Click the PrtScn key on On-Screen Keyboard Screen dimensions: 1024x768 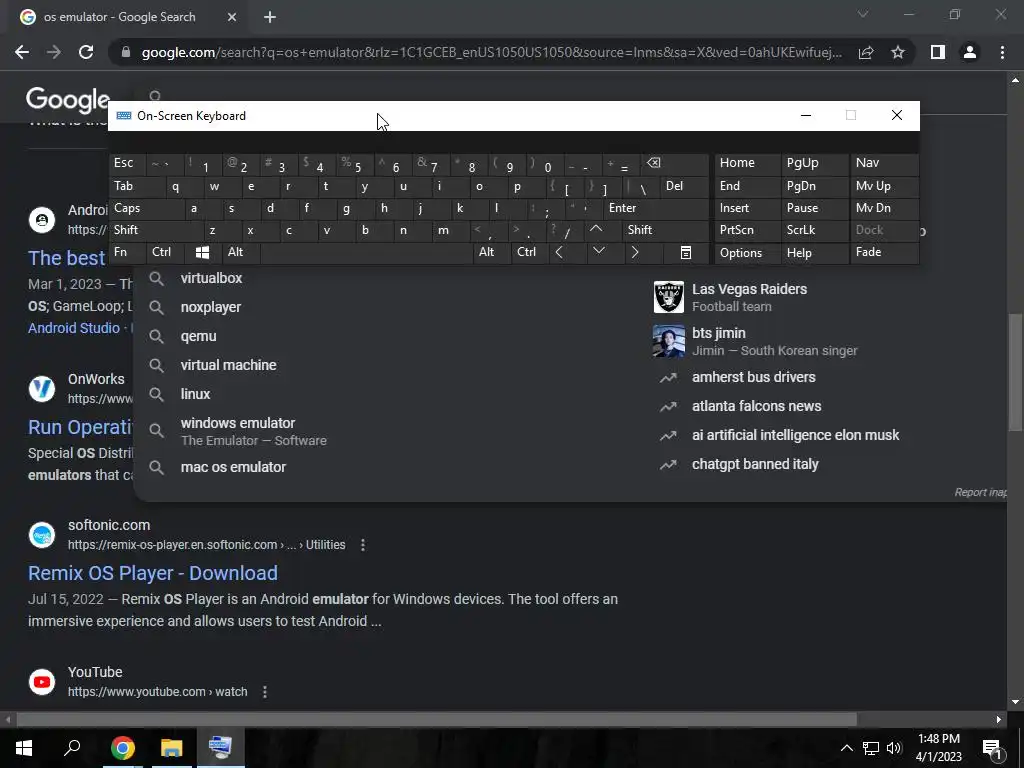tap(747, 230)
